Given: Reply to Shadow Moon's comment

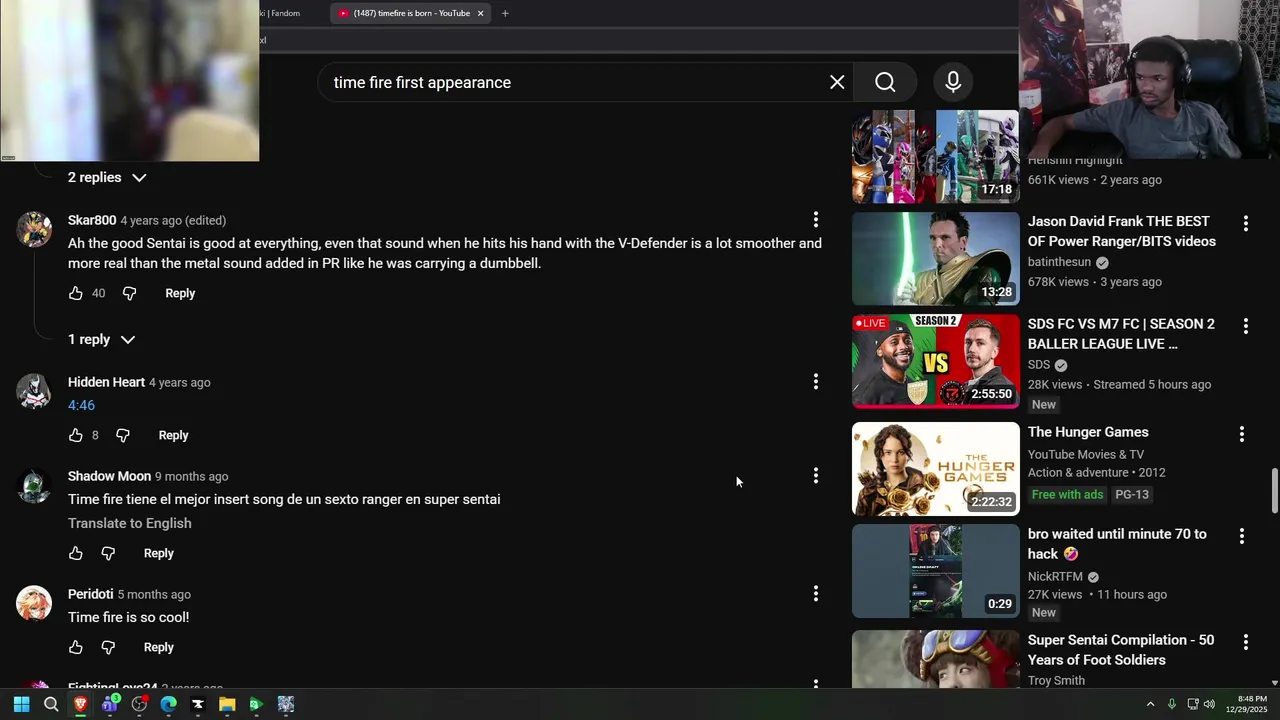Looking at the screenshot, I should (158, 553).
